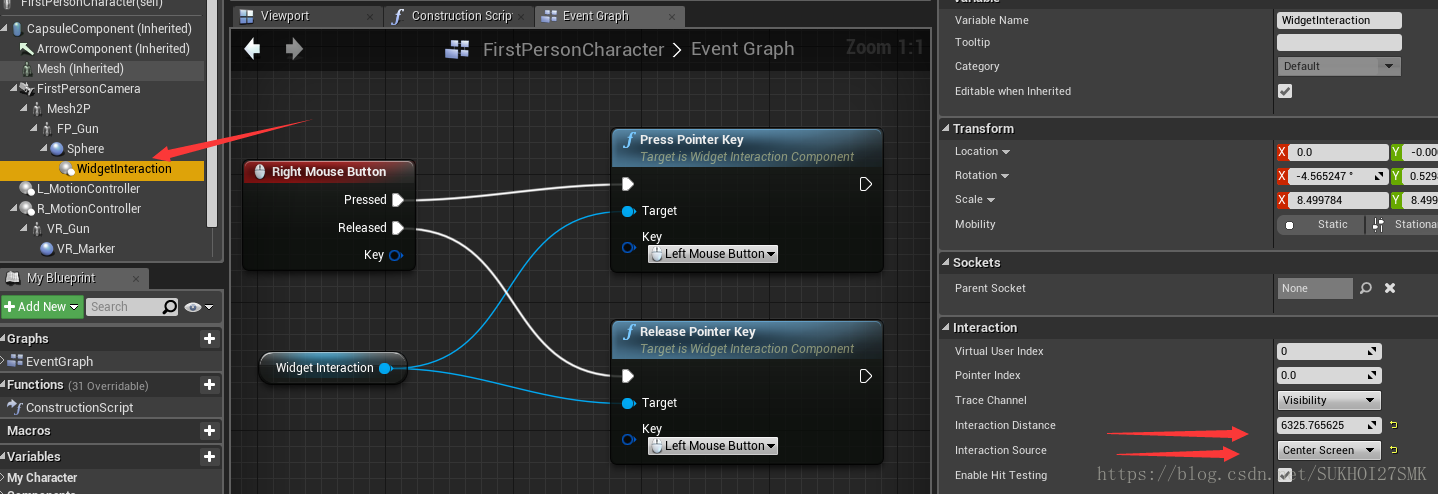1438x494 pixels.
Task: Open the Interaction Source dropdown
Action: tap(1329, 450)
